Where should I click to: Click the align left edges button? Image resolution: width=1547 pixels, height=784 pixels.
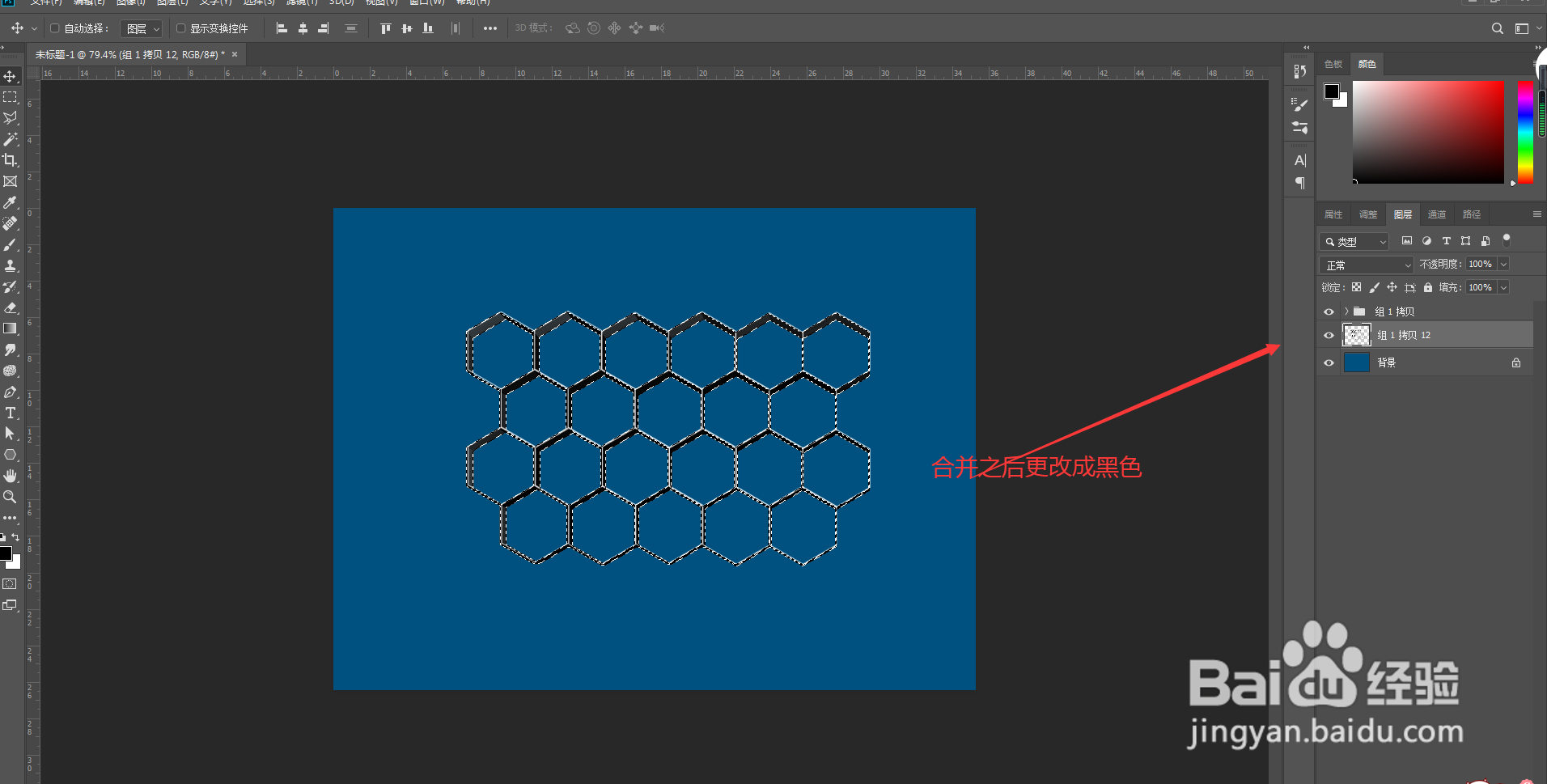282,28
